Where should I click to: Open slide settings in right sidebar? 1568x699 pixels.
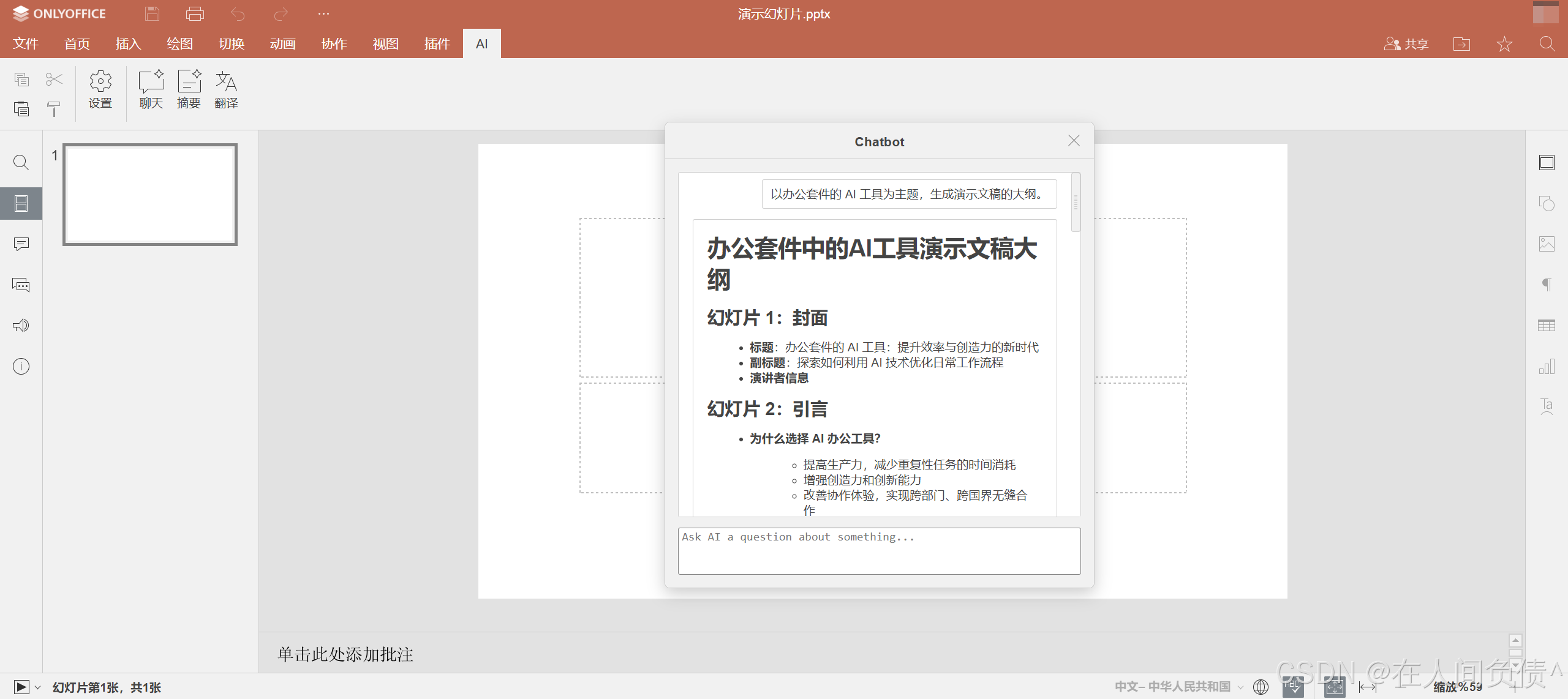[x=1548, y=162]
